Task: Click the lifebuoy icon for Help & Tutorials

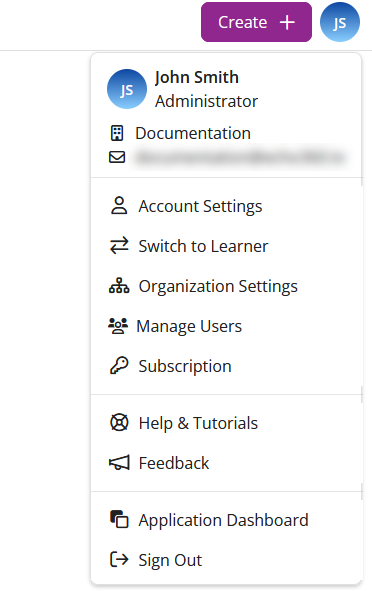Action: point(119,423)
